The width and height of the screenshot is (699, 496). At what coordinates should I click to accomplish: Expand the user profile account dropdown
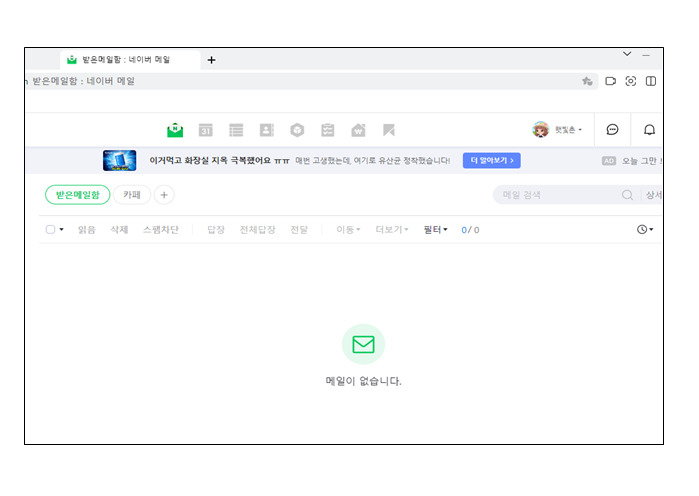[558, 130]
